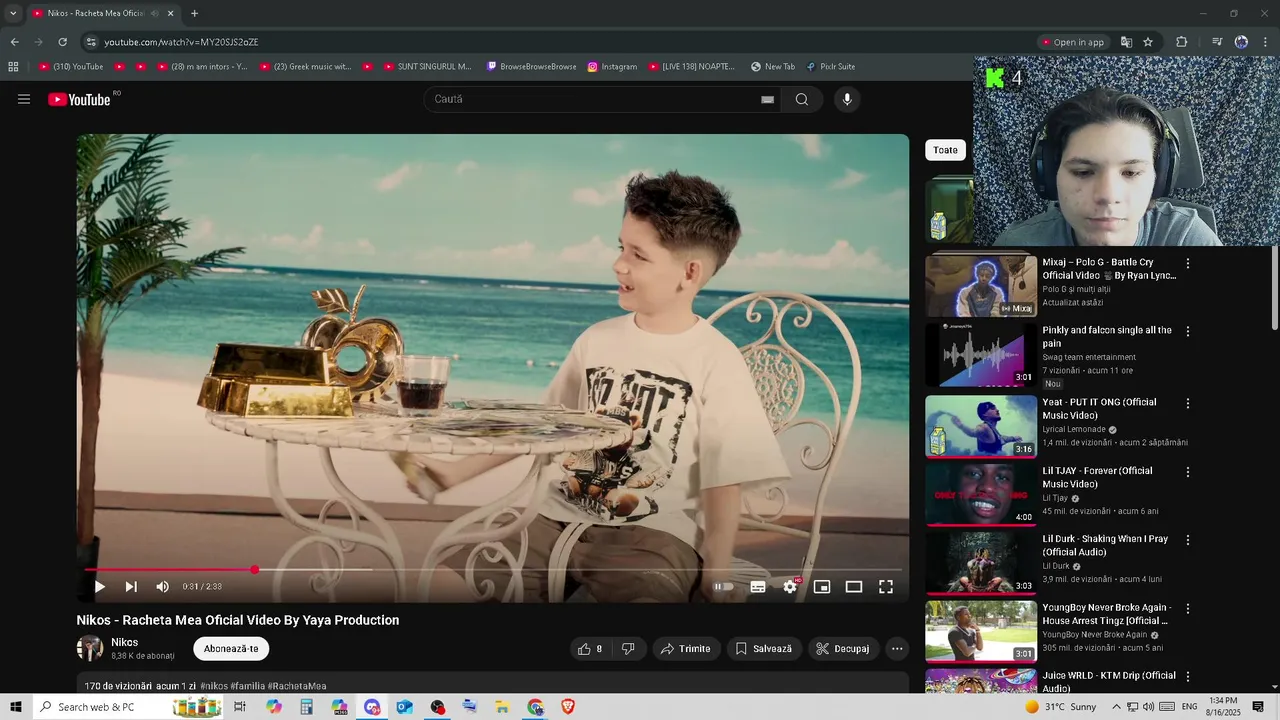Open the (23) Greek music bookmark
Viewport: 1280px width, 720px height.
[306, 67]
